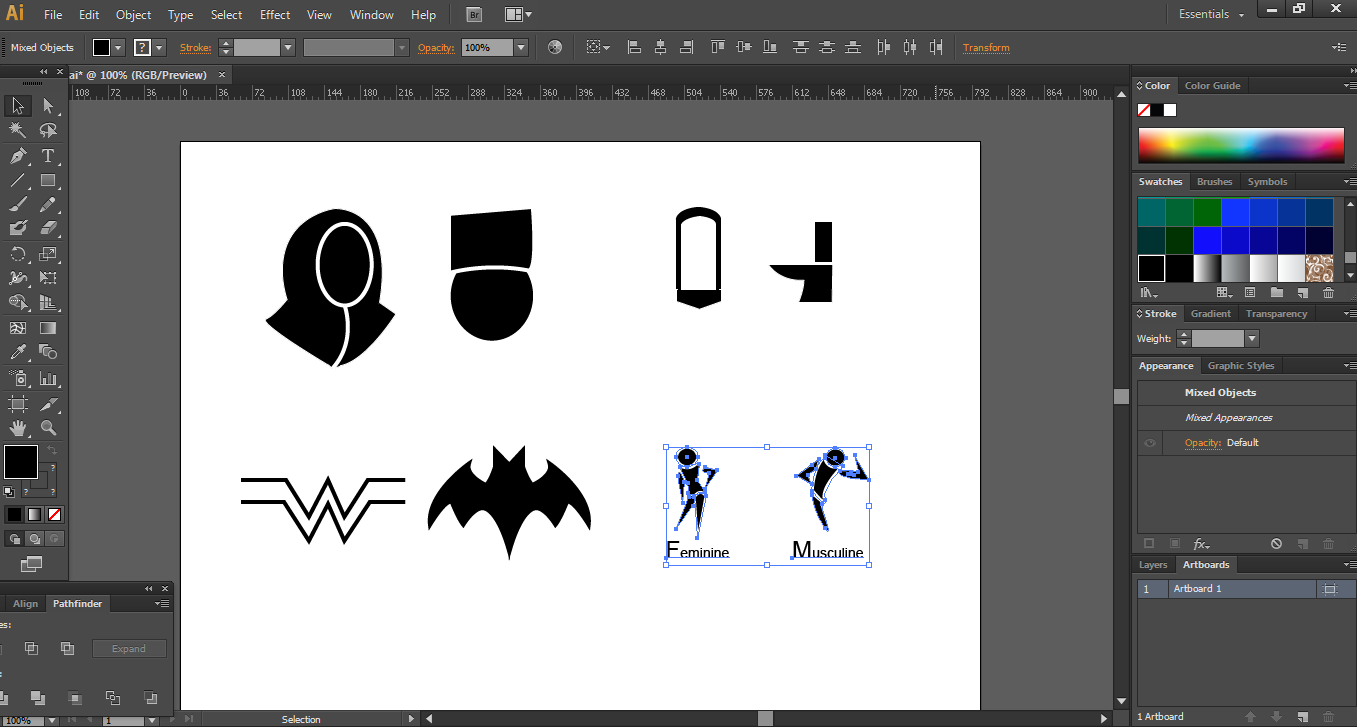Switch tools to Gradient fill mode
This screenshot has height=727, width=1357.
34,514
